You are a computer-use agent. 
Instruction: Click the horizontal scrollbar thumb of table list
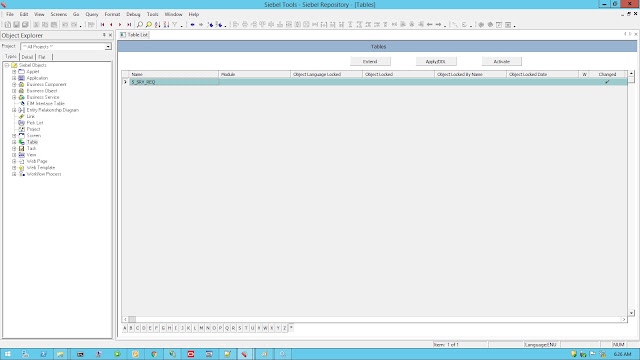tap(132, 319)
